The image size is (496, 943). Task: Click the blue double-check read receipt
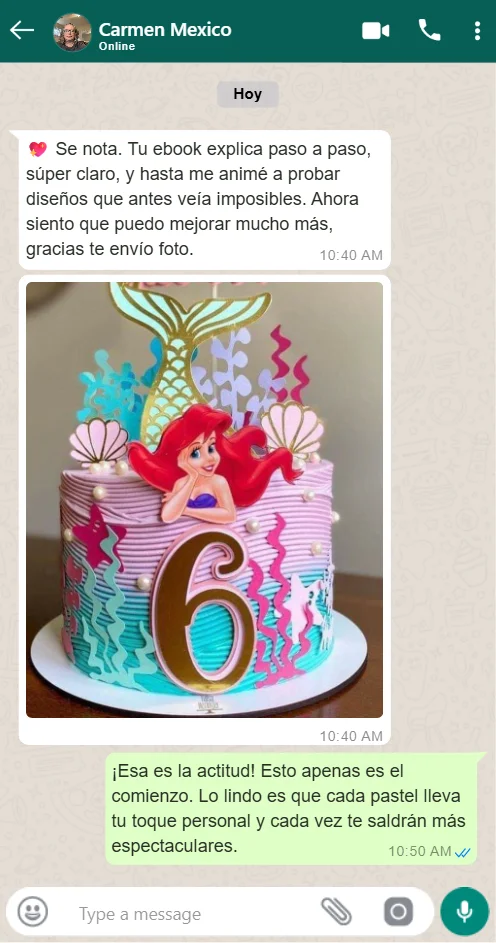[x=462, y=852]
